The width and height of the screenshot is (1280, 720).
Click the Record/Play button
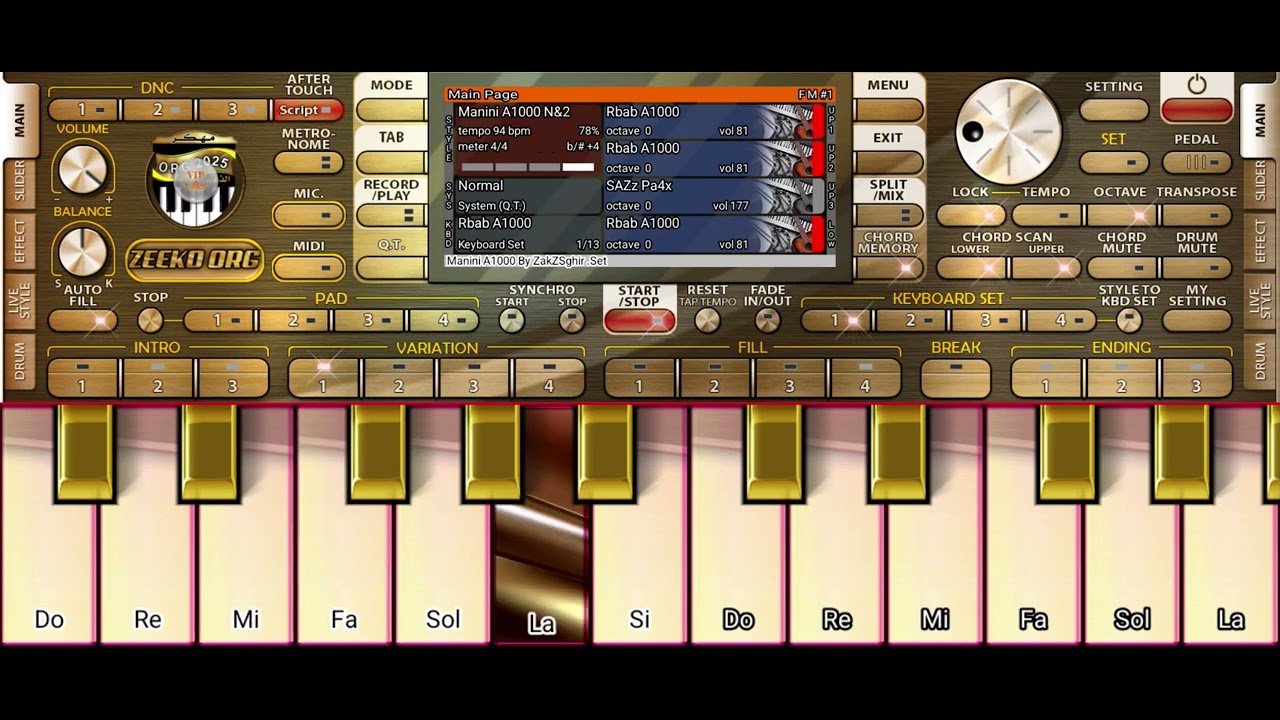[391, 215]
